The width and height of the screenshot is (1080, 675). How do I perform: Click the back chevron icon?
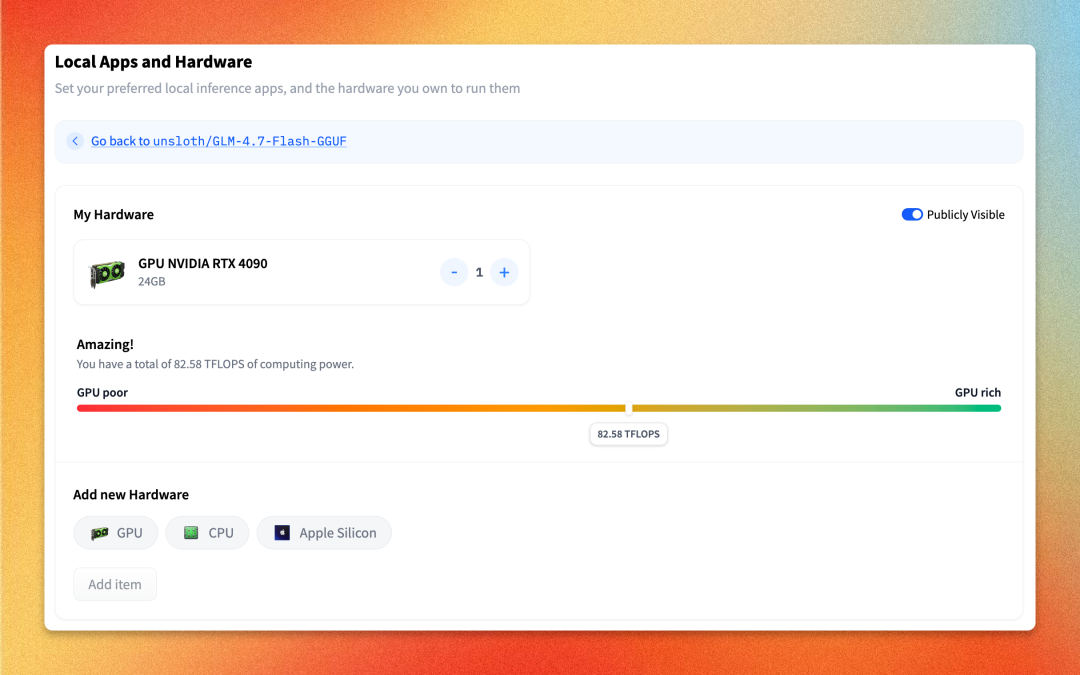75,141
